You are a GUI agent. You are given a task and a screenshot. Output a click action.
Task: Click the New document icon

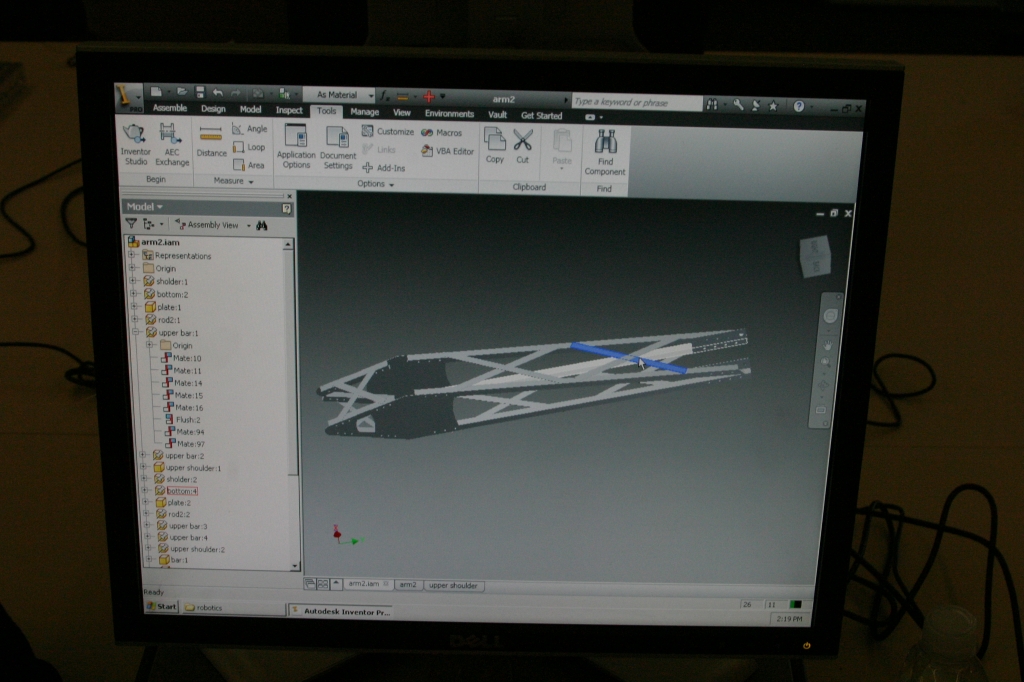click(156, 92)
